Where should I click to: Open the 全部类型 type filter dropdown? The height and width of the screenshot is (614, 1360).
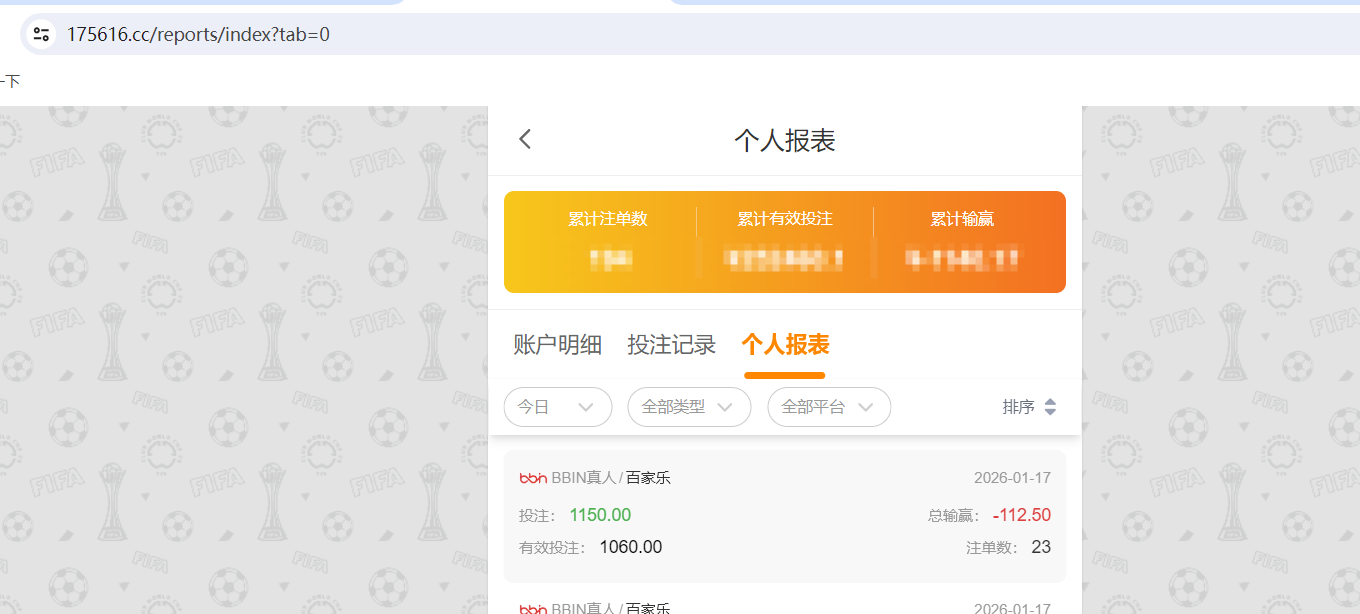(688, 407)
